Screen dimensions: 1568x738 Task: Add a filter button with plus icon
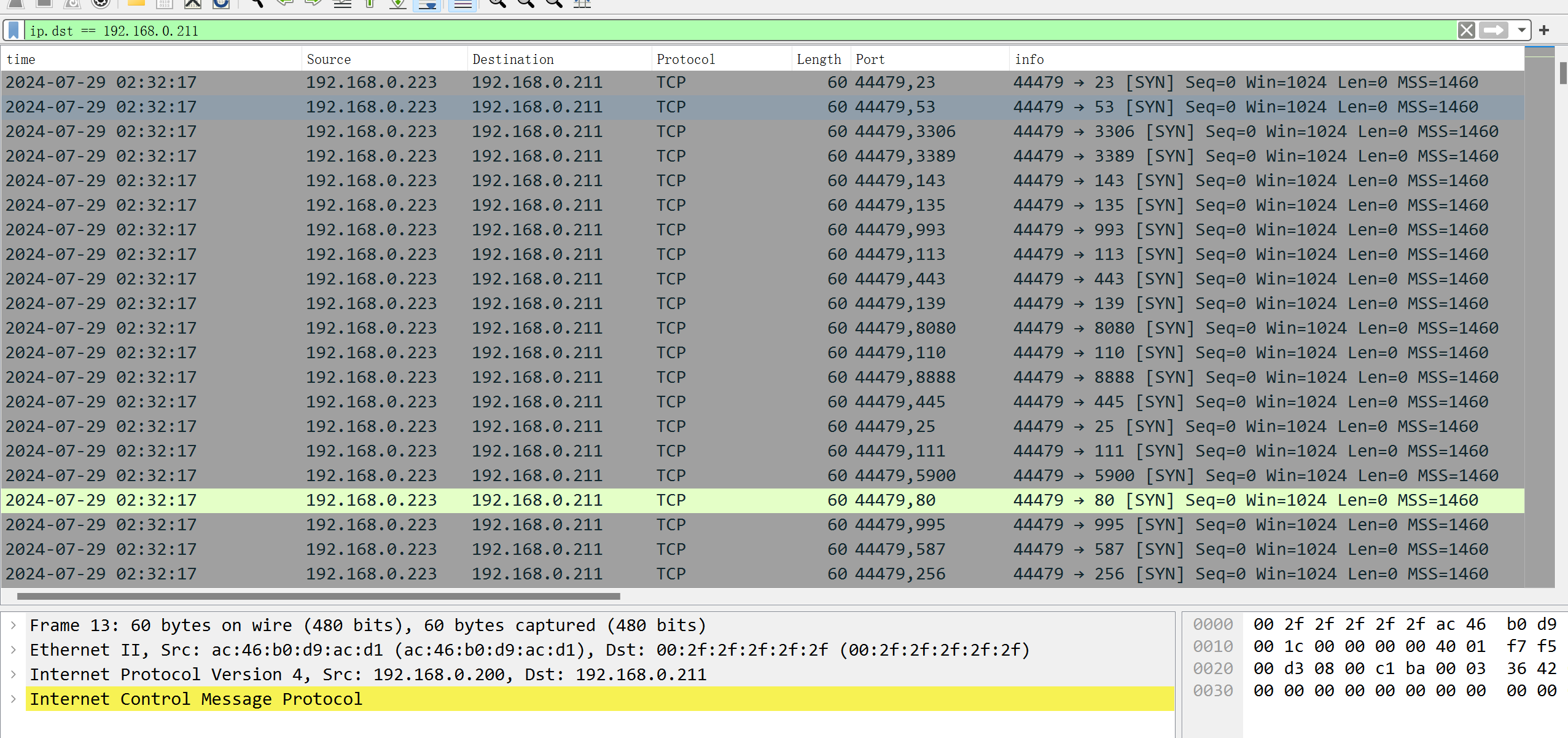1544,30
